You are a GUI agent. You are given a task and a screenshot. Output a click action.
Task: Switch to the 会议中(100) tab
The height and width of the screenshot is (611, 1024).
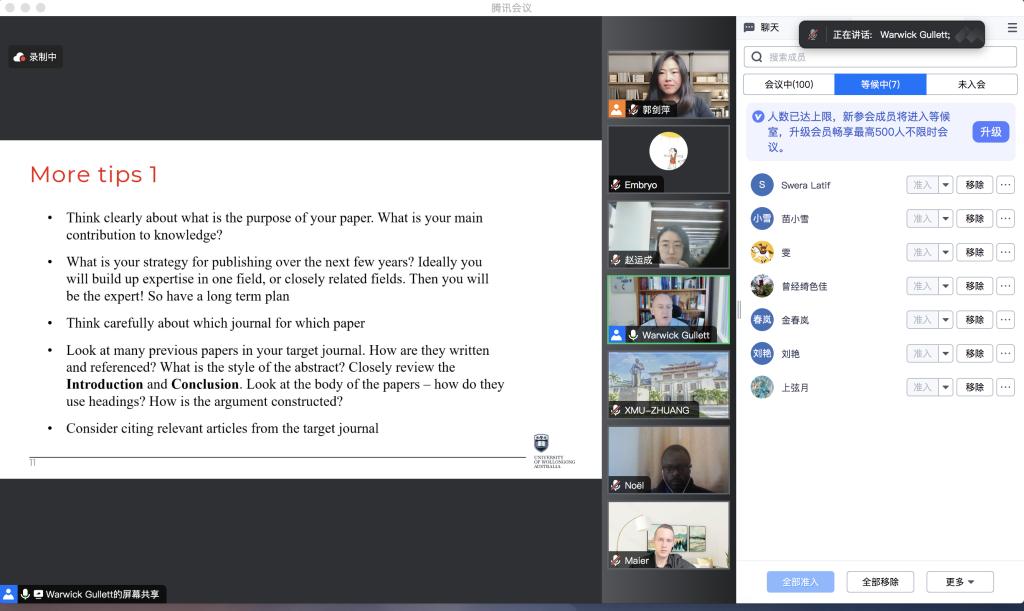click(x=789, y=85)
